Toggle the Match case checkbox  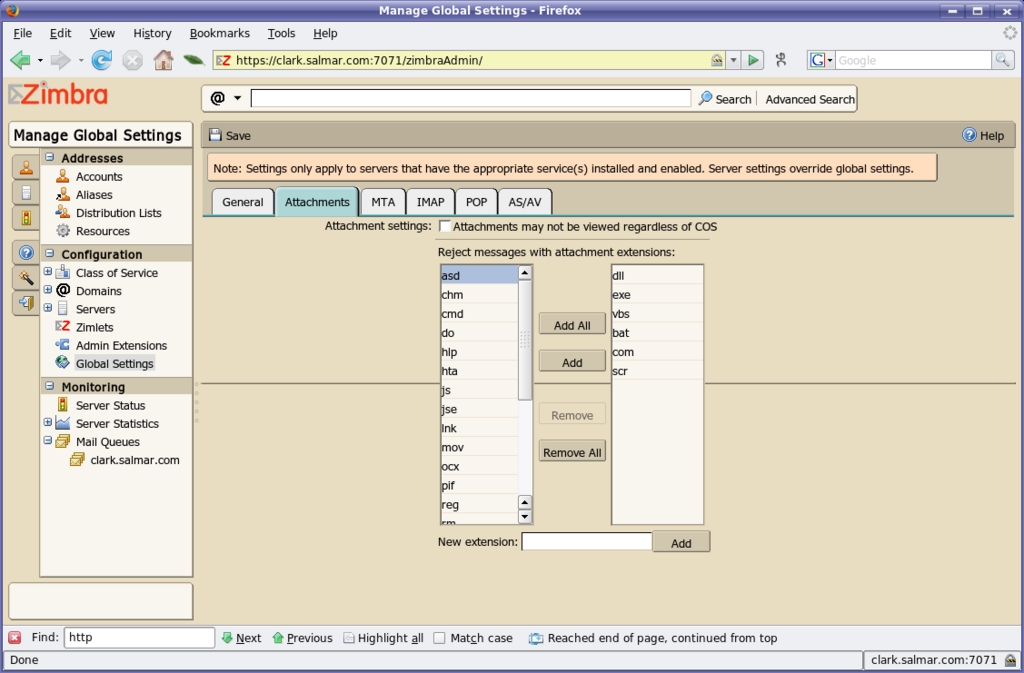click(439, 638)
